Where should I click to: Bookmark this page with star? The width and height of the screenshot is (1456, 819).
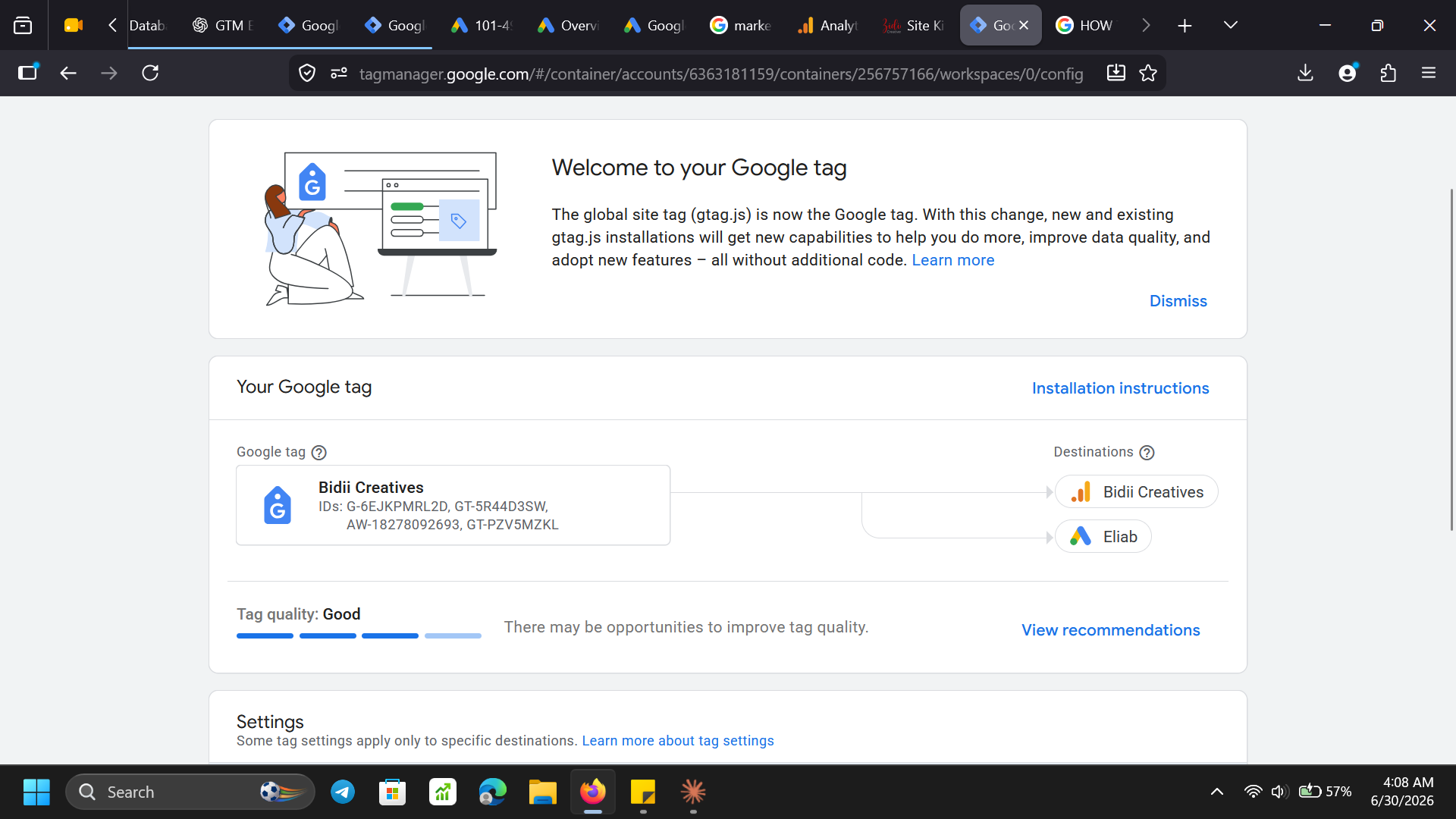pyautogui.click(x=1148, y=73)
